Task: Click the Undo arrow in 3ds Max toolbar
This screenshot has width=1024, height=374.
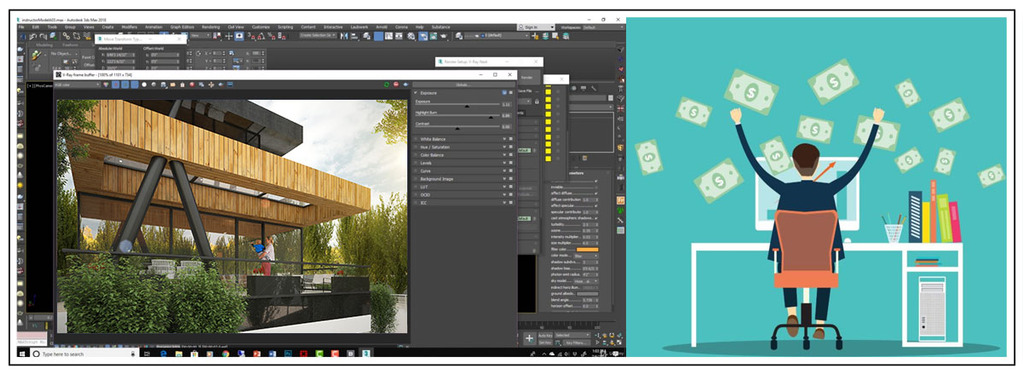Action: (x=33, y=37)
